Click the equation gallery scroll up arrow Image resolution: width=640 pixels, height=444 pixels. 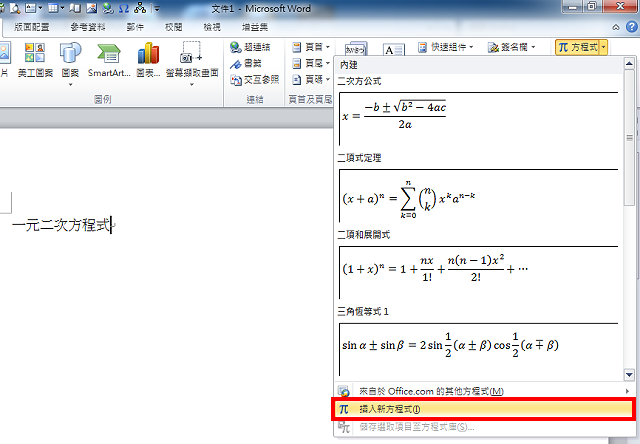pos(629,64)
